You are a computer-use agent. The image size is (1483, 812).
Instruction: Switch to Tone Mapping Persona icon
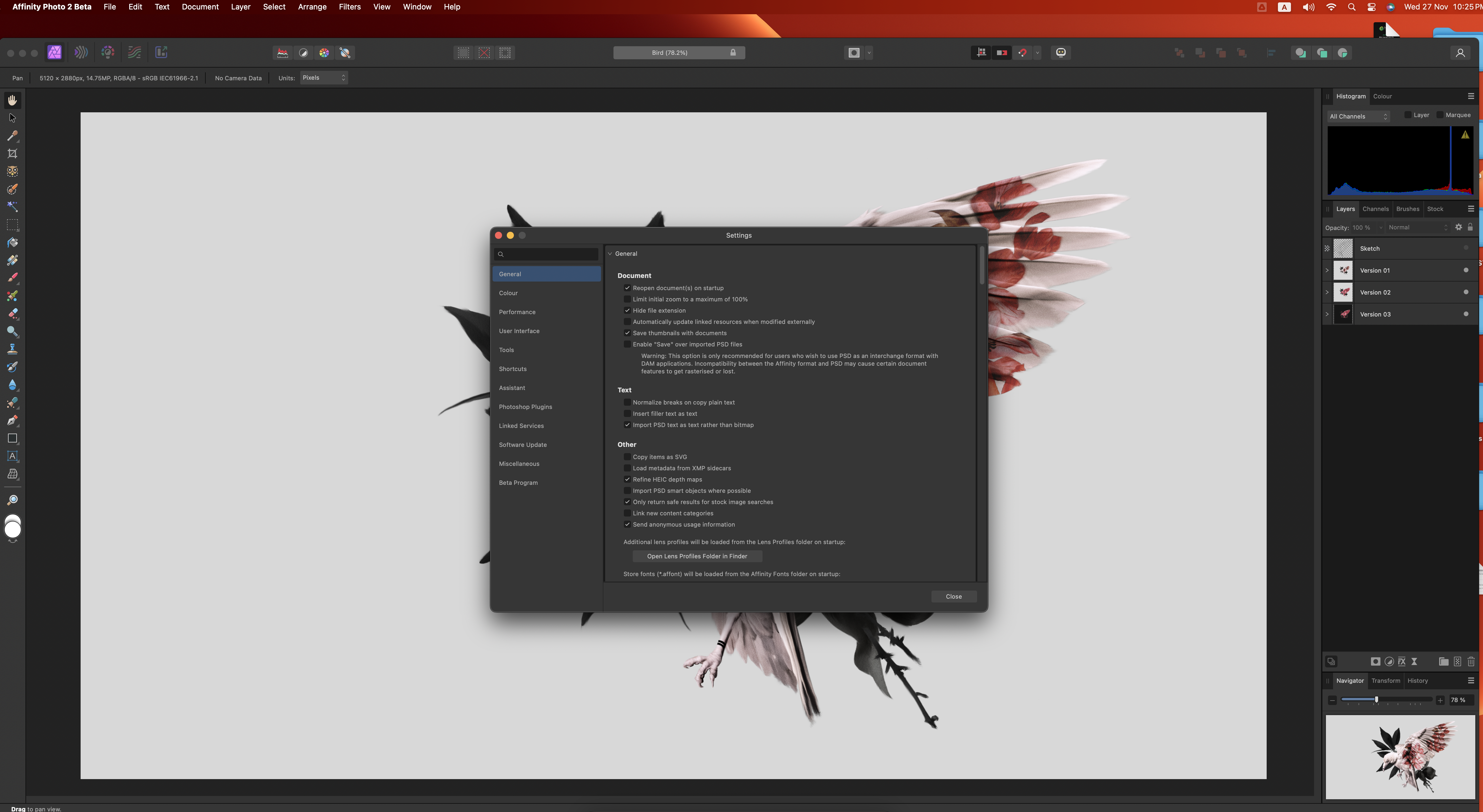[x=134, y=52]
